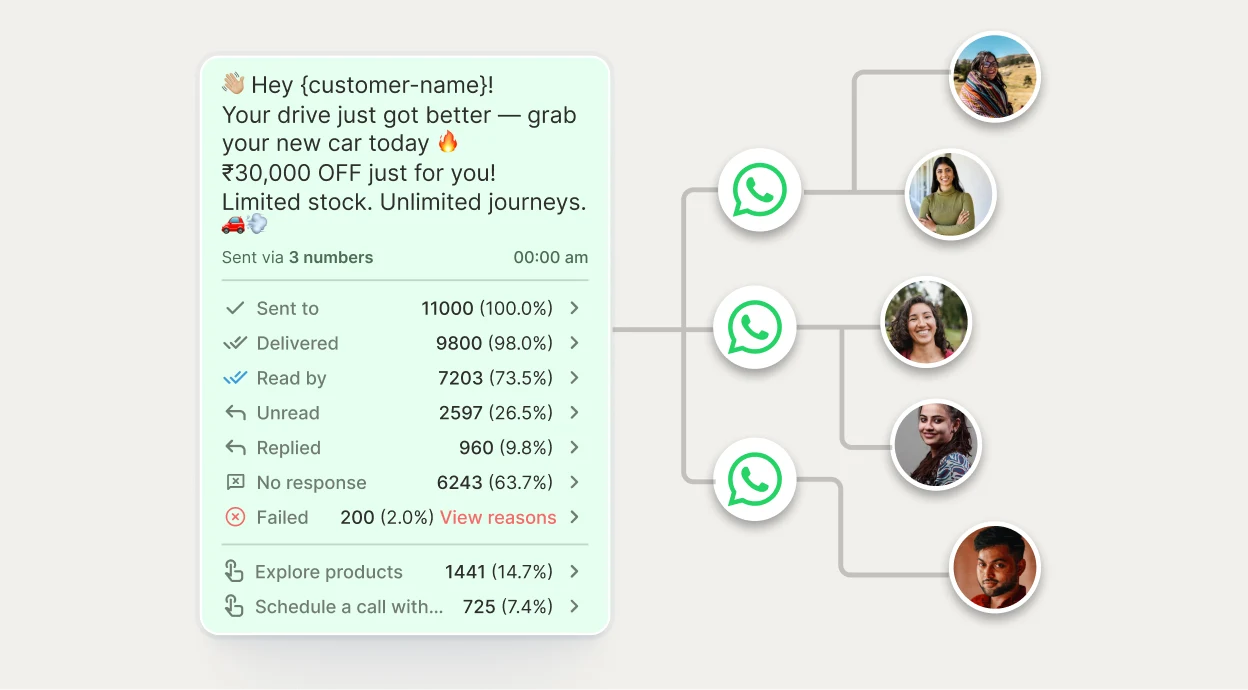This screenshot has width=1248, height=690.
Task: Expand the Schedule a call with row chevron
Action: [x=575, y=606]
